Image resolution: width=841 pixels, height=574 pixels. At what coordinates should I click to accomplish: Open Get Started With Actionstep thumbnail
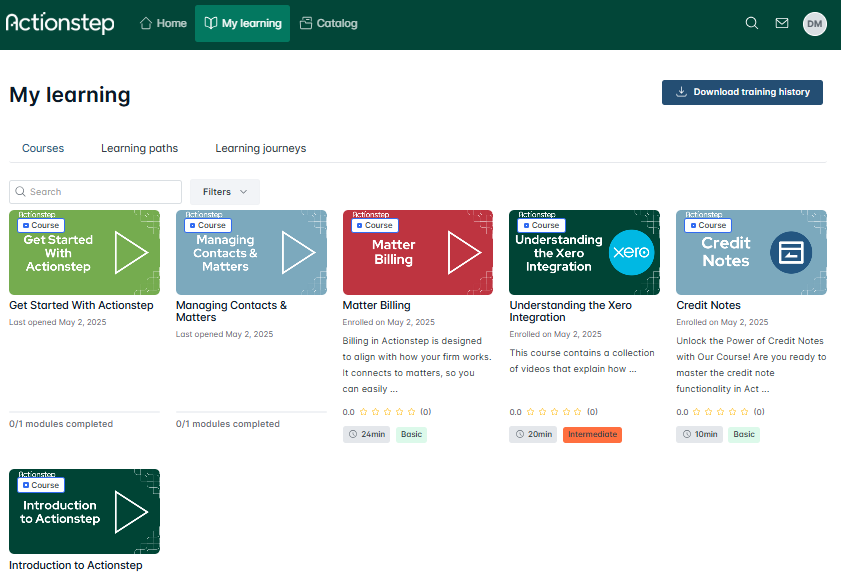point(84,252)
